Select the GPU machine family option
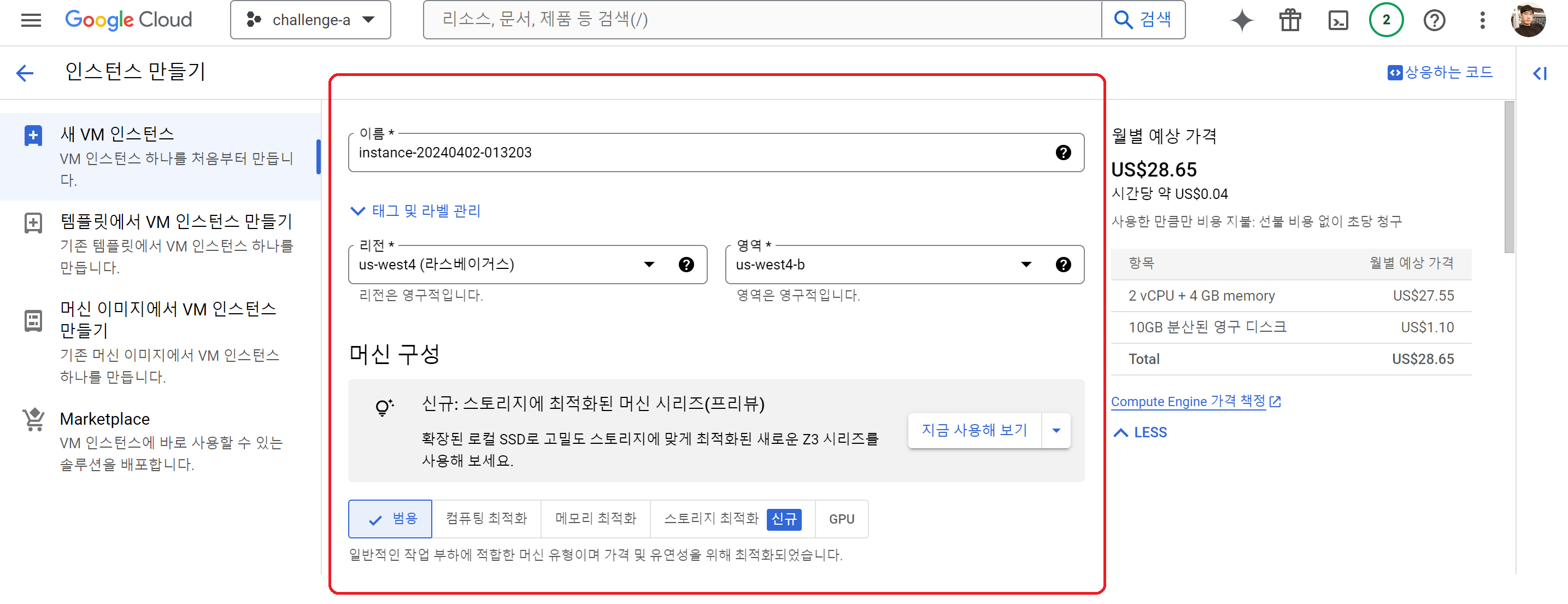The height and width of the screenshot is (604, 1568). 841,519
